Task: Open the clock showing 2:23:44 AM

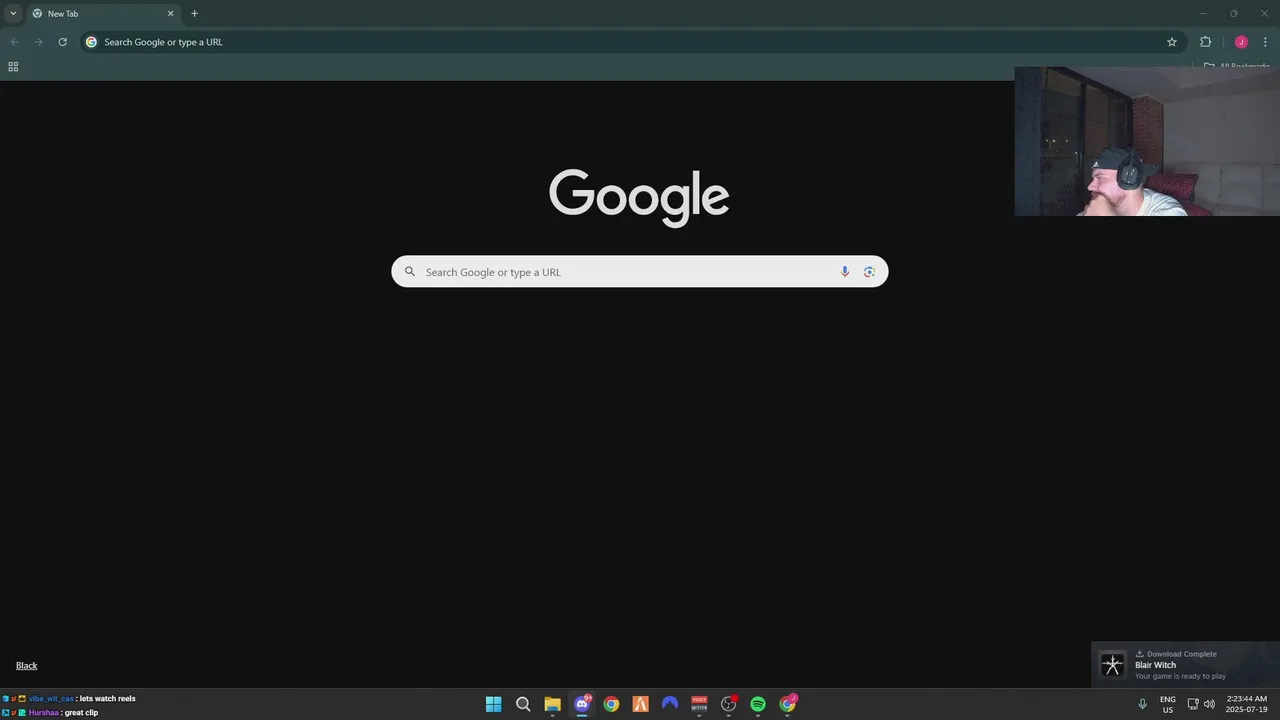Action: pos(1247,704)
